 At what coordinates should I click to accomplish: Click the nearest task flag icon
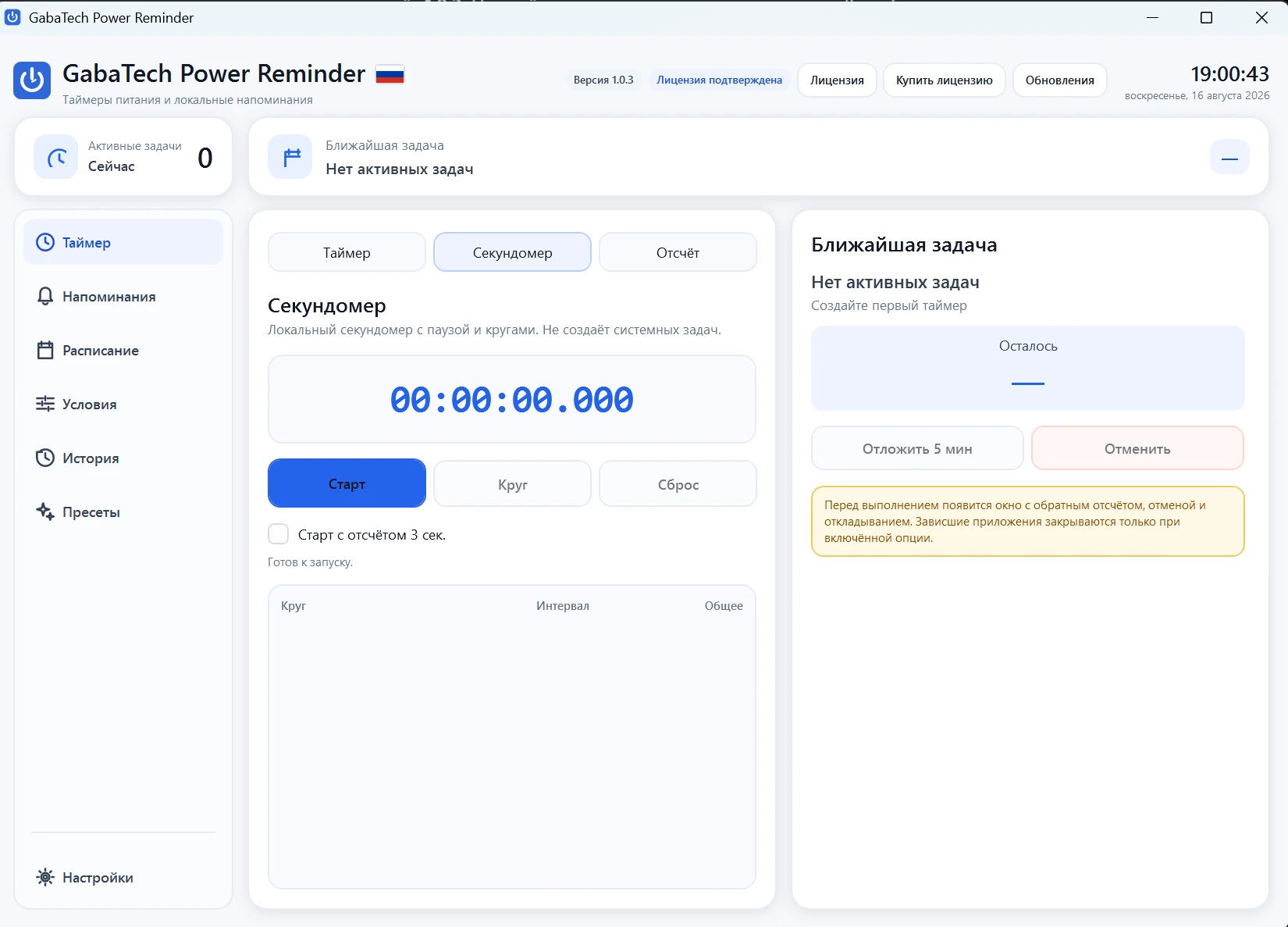click(290, 157)
